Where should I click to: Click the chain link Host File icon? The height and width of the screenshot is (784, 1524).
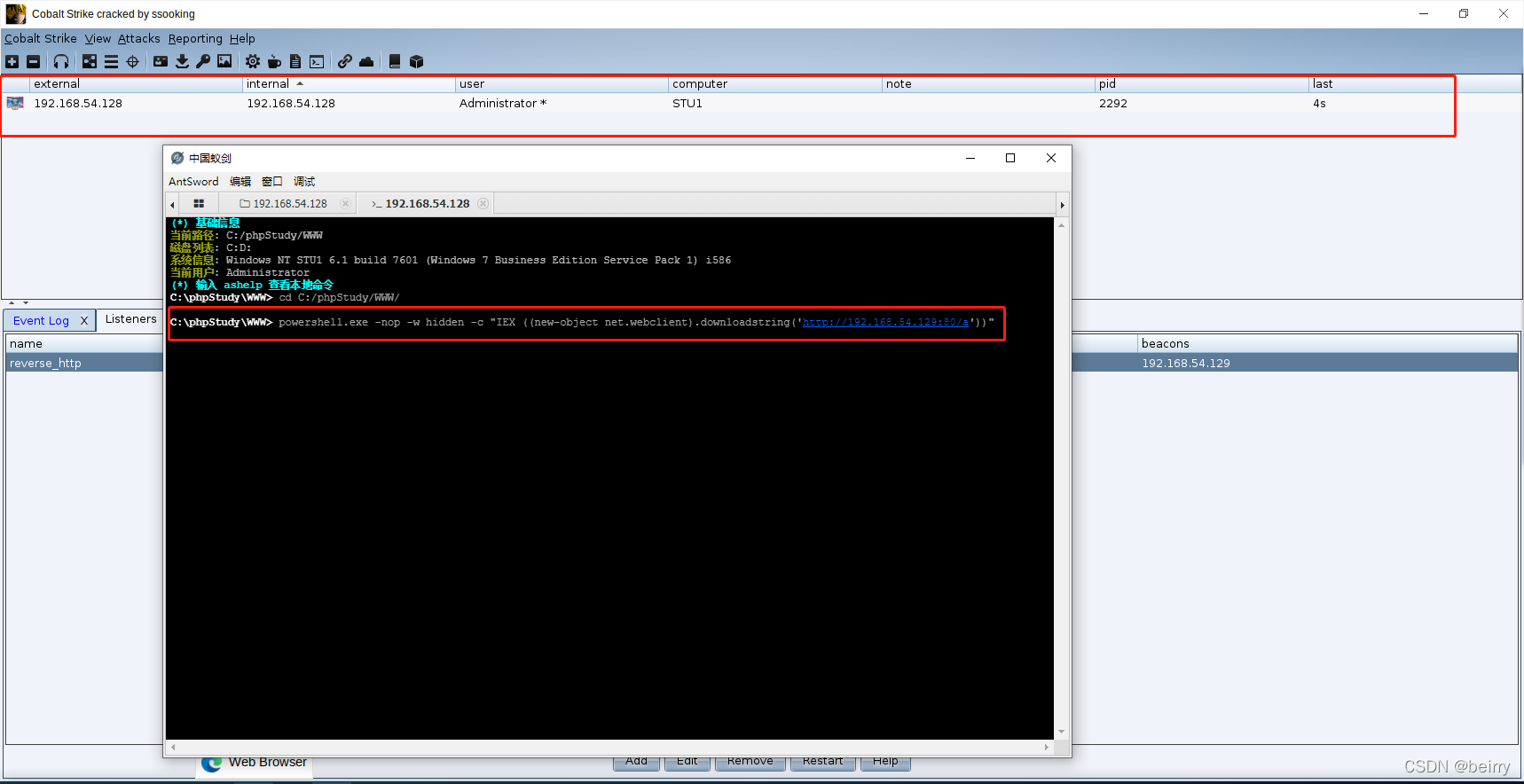pos(344,61)
